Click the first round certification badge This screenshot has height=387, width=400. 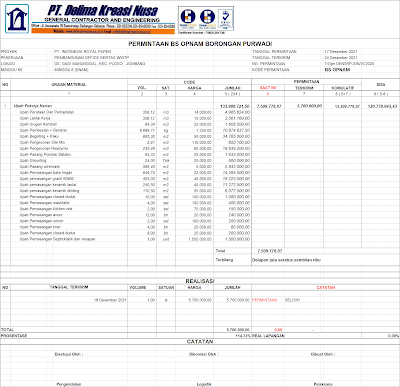point(188,18)
